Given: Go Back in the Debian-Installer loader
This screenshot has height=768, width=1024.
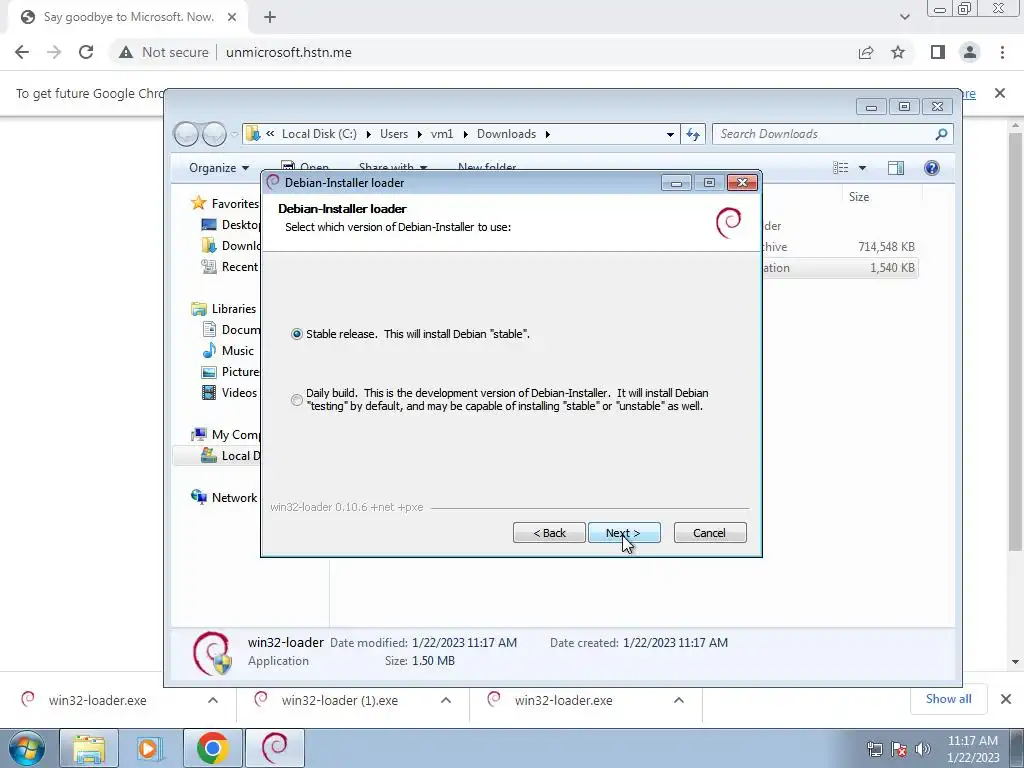Looking at the screenshot, I should coord(549,533).
